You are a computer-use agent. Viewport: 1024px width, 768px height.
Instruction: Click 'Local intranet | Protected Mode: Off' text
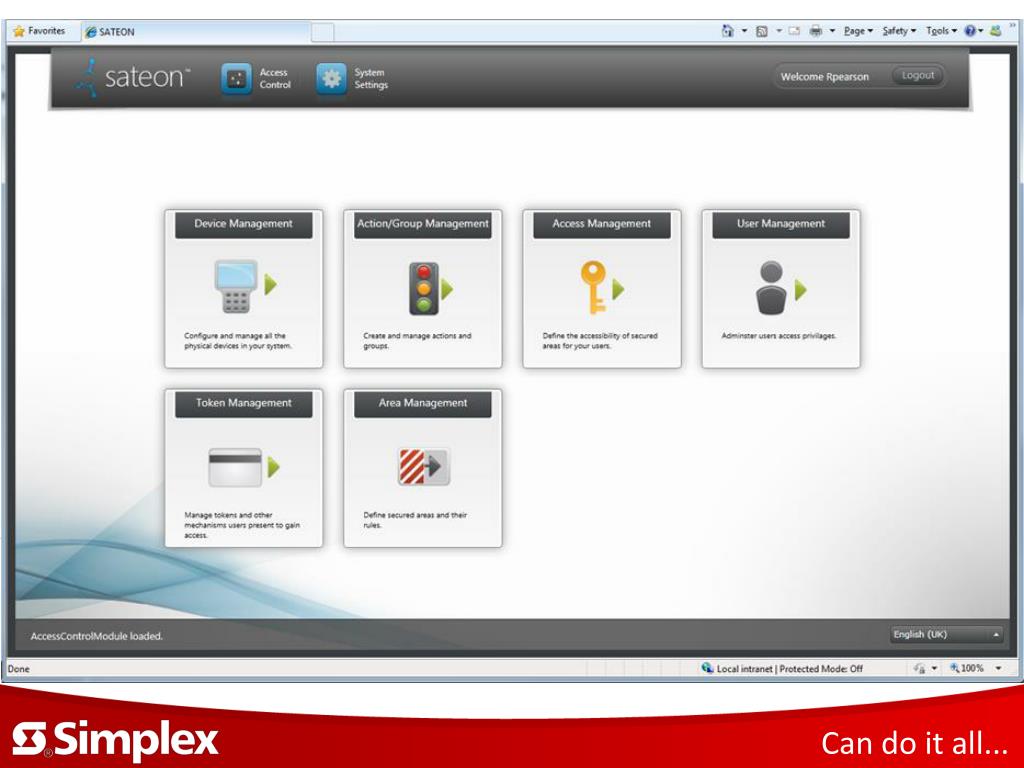pyautogui.click(x=790, y=669)
